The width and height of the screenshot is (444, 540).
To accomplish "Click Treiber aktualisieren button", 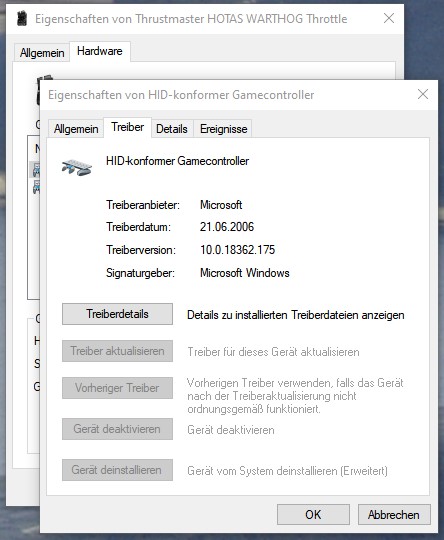I will point(117,351).
